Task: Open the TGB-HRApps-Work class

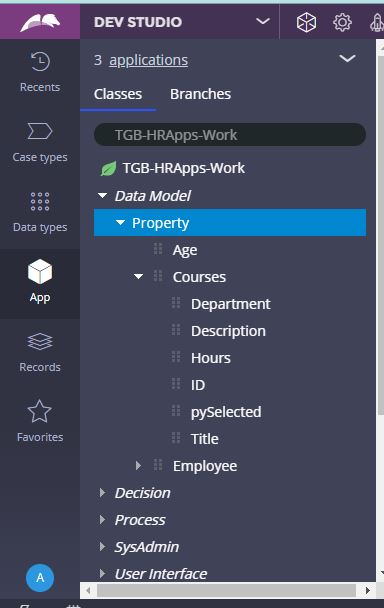Action: click(183, 168)
